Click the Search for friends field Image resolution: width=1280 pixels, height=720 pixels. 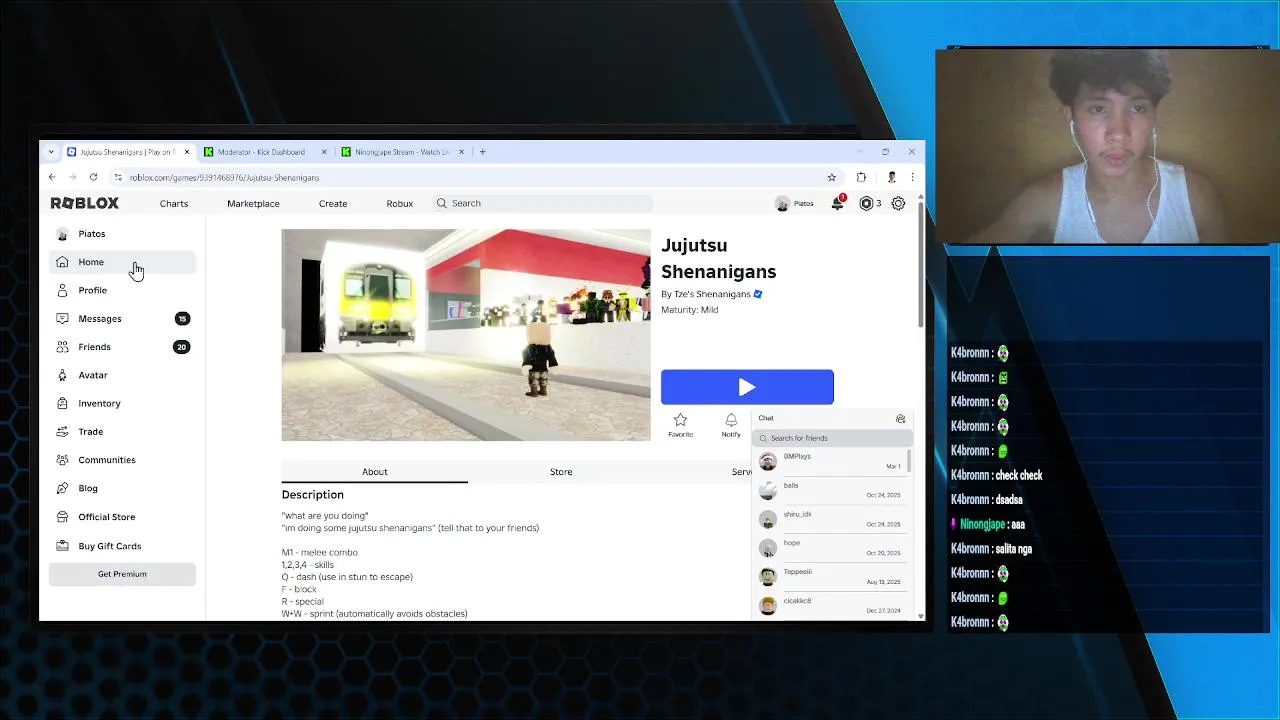tap(833, 438)
